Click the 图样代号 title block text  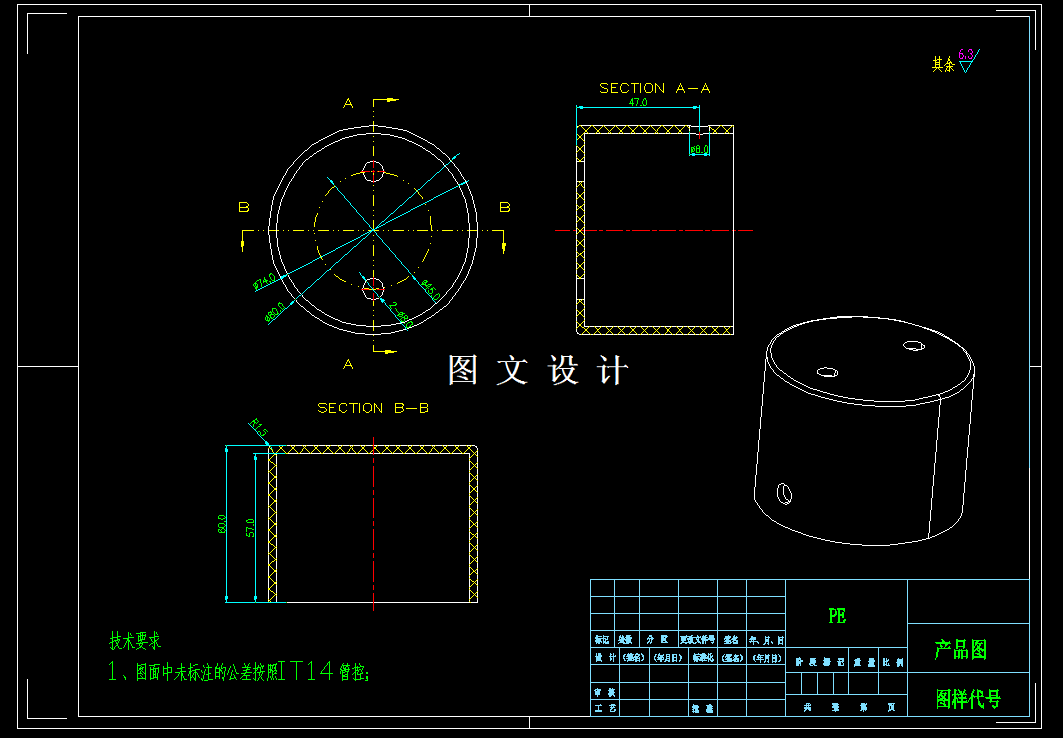tap(968, 699)
